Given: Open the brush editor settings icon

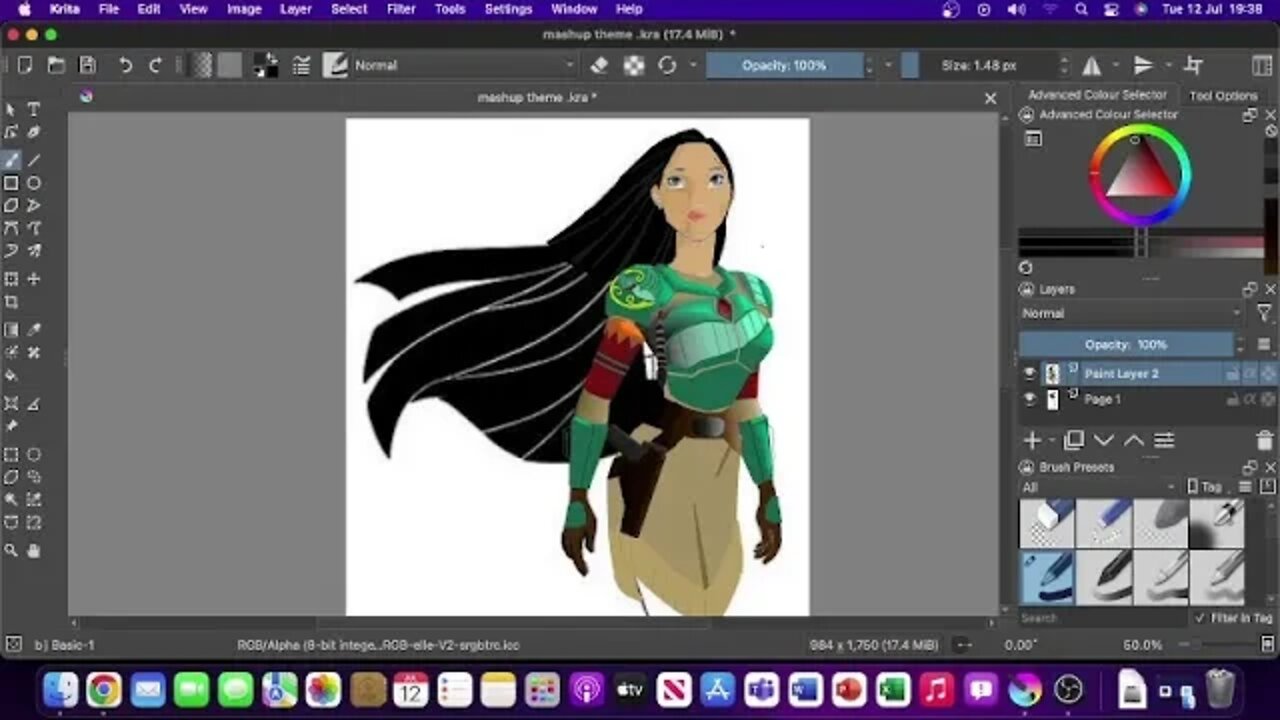Looking at the screenshot, I should 301,65.
